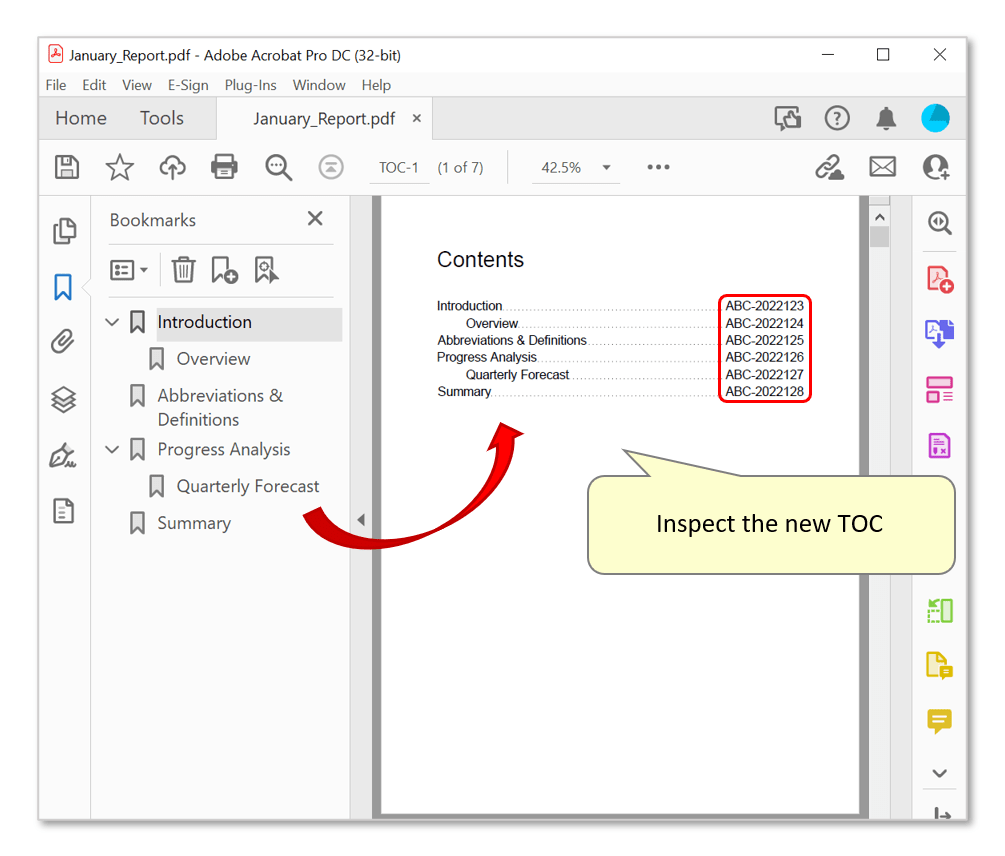Open the Create PDF tool
This screenshot has width=1005, height=856.
click(940, 277)
